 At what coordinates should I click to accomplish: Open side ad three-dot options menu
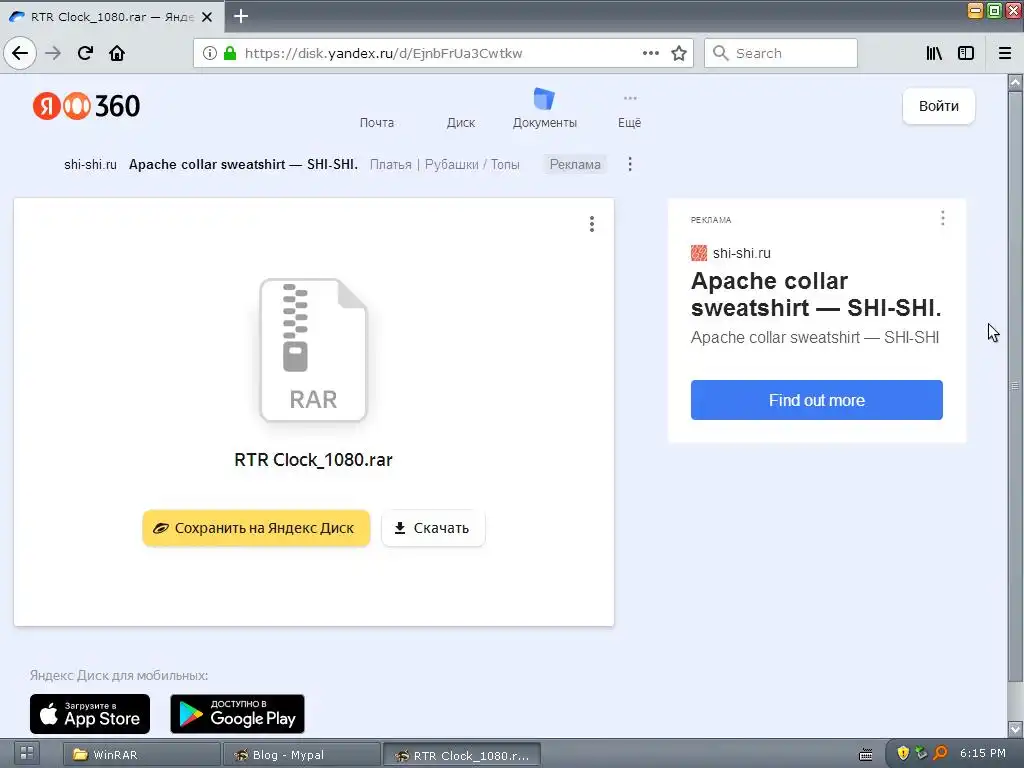[942, 218]
